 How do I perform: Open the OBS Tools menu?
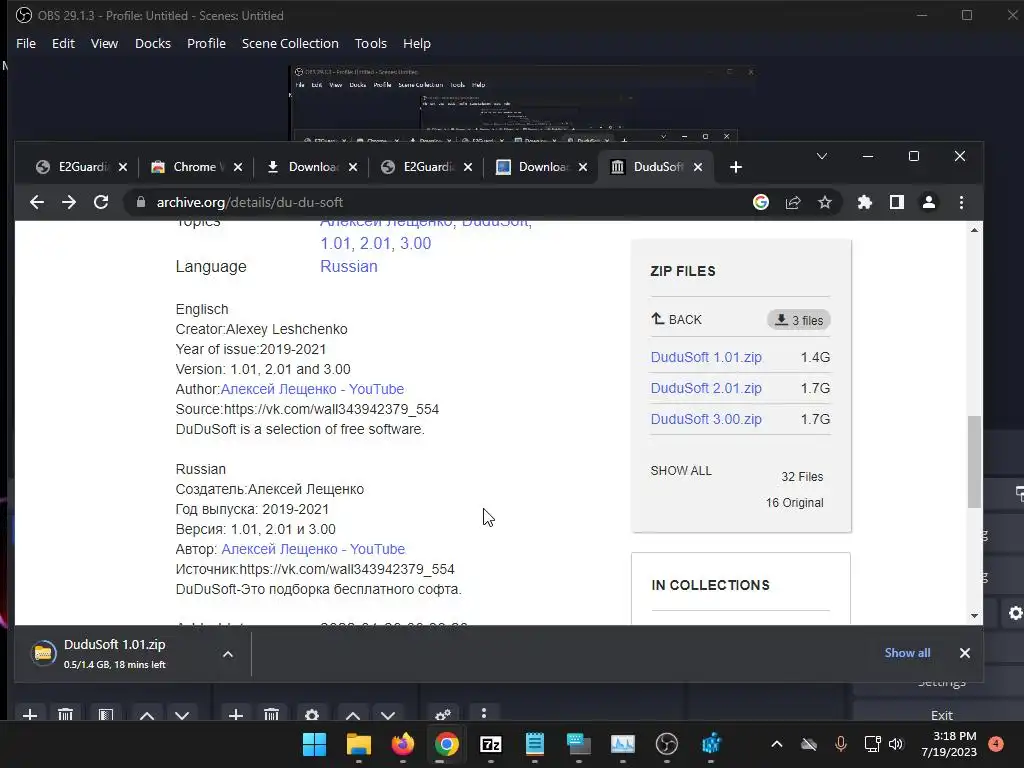pos(371,43)
